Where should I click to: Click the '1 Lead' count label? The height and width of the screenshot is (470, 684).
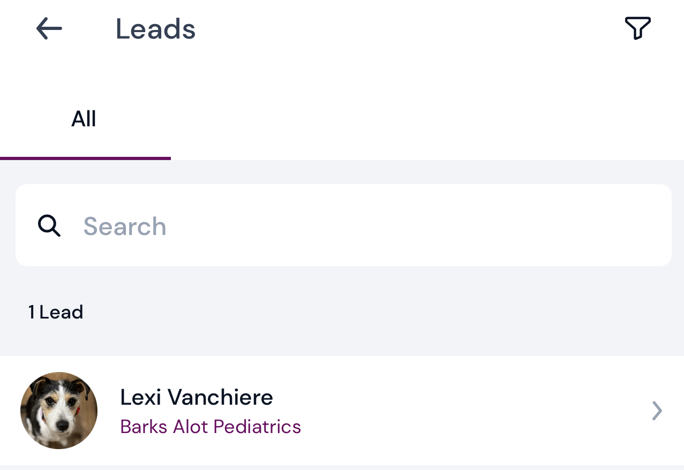(56, 312)
